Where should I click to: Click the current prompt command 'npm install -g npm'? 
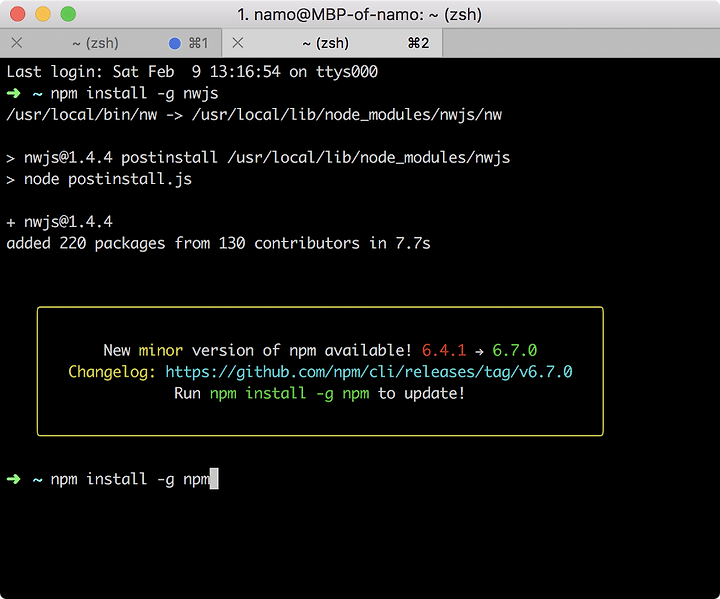[130, 479]
